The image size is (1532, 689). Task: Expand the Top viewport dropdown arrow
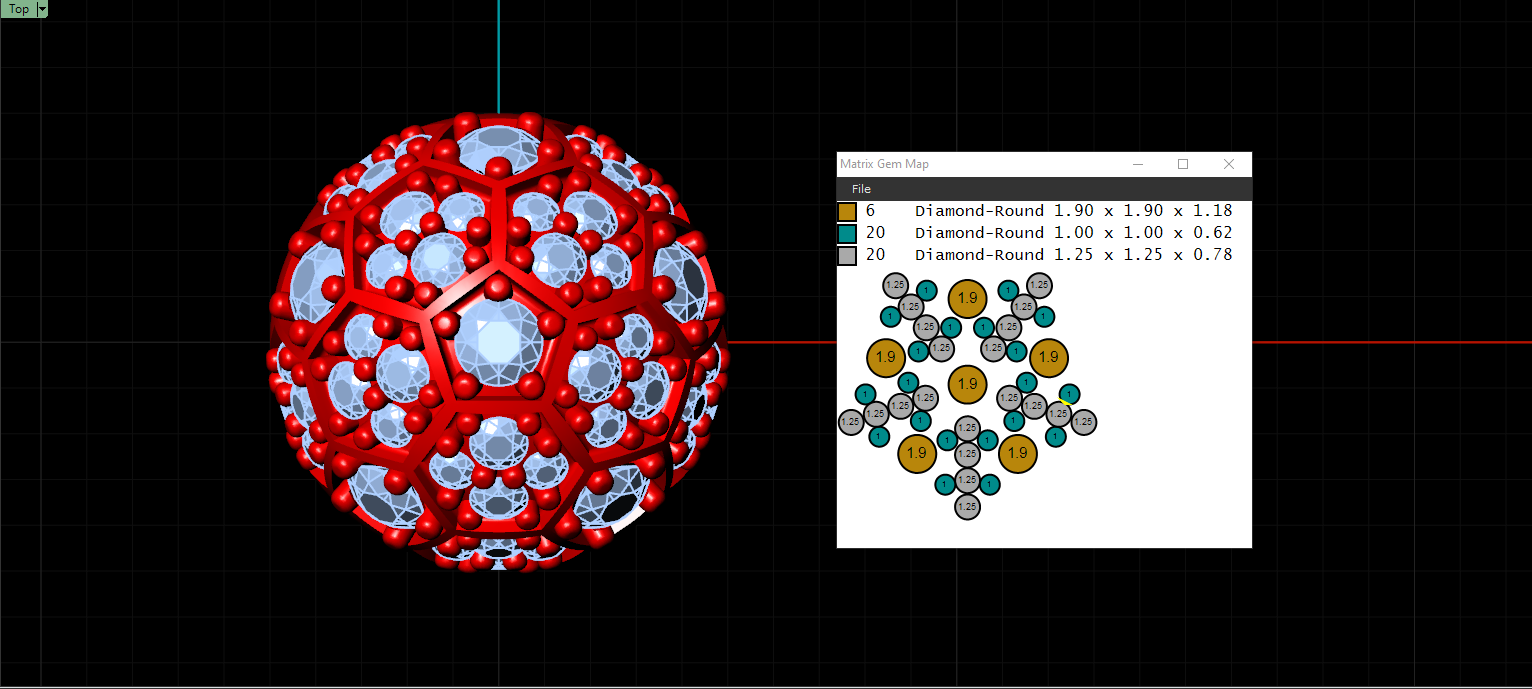[42, 9]
